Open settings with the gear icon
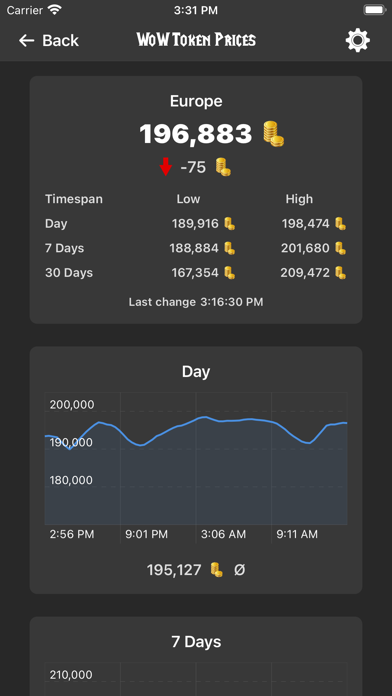 tap(357, 40)
